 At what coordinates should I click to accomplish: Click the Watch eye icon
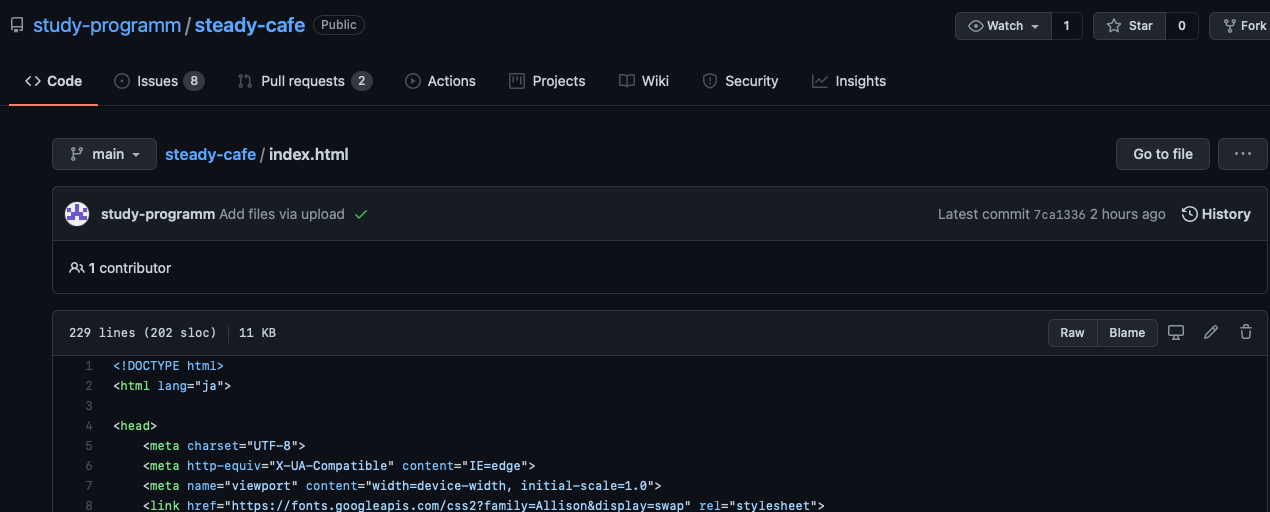pos(976,26)
